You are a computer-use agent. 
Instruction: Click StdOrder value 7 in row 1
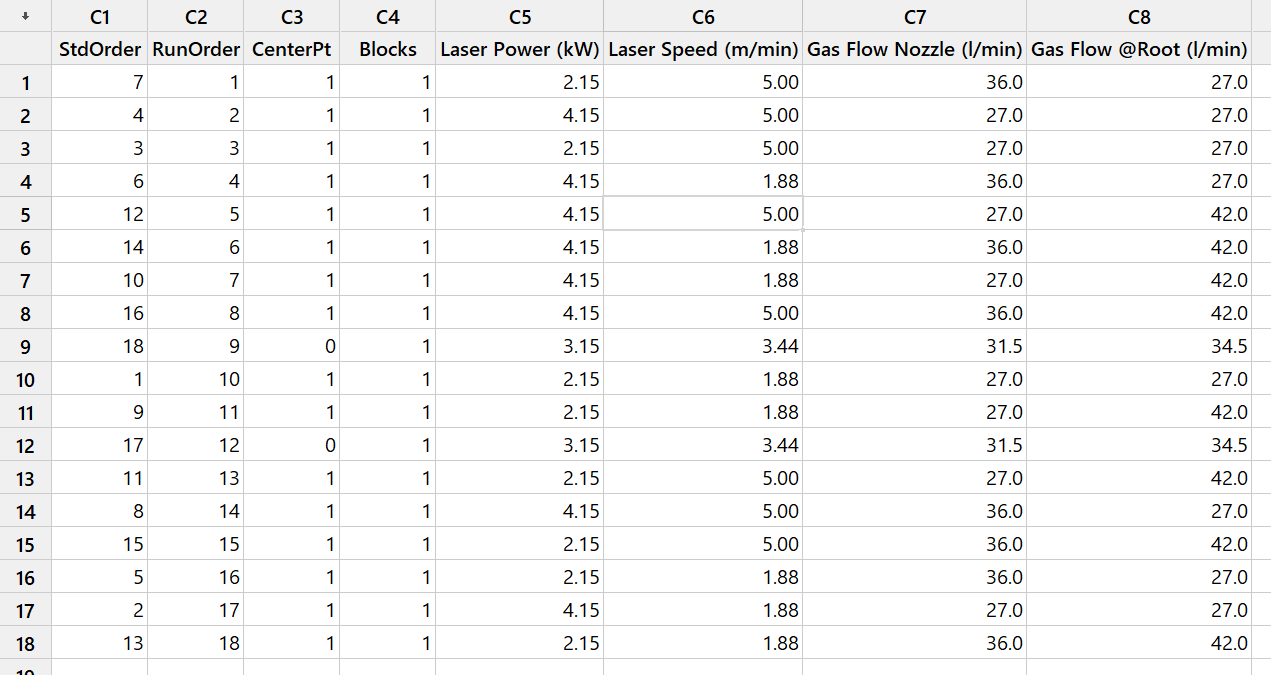tap(99, 82)
